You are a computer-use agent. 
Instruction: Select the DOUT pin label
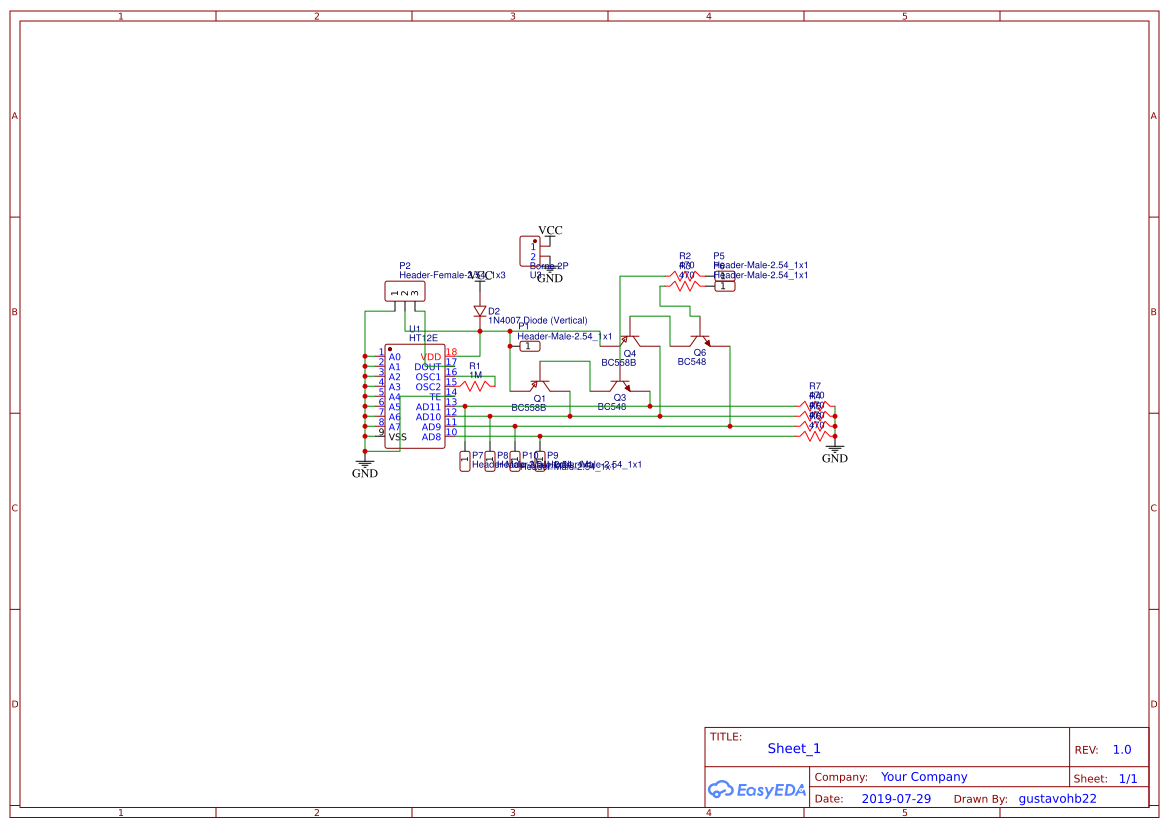point(428,367)
